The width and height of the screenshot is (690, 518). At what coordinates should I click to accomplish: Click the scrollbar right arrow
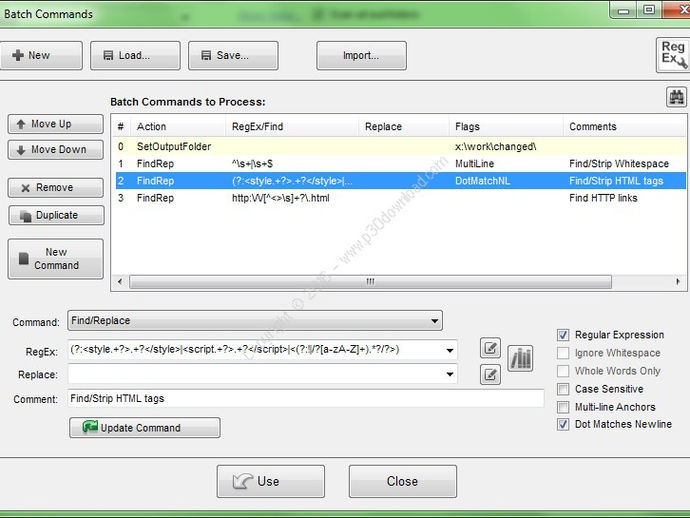point(678,282)
